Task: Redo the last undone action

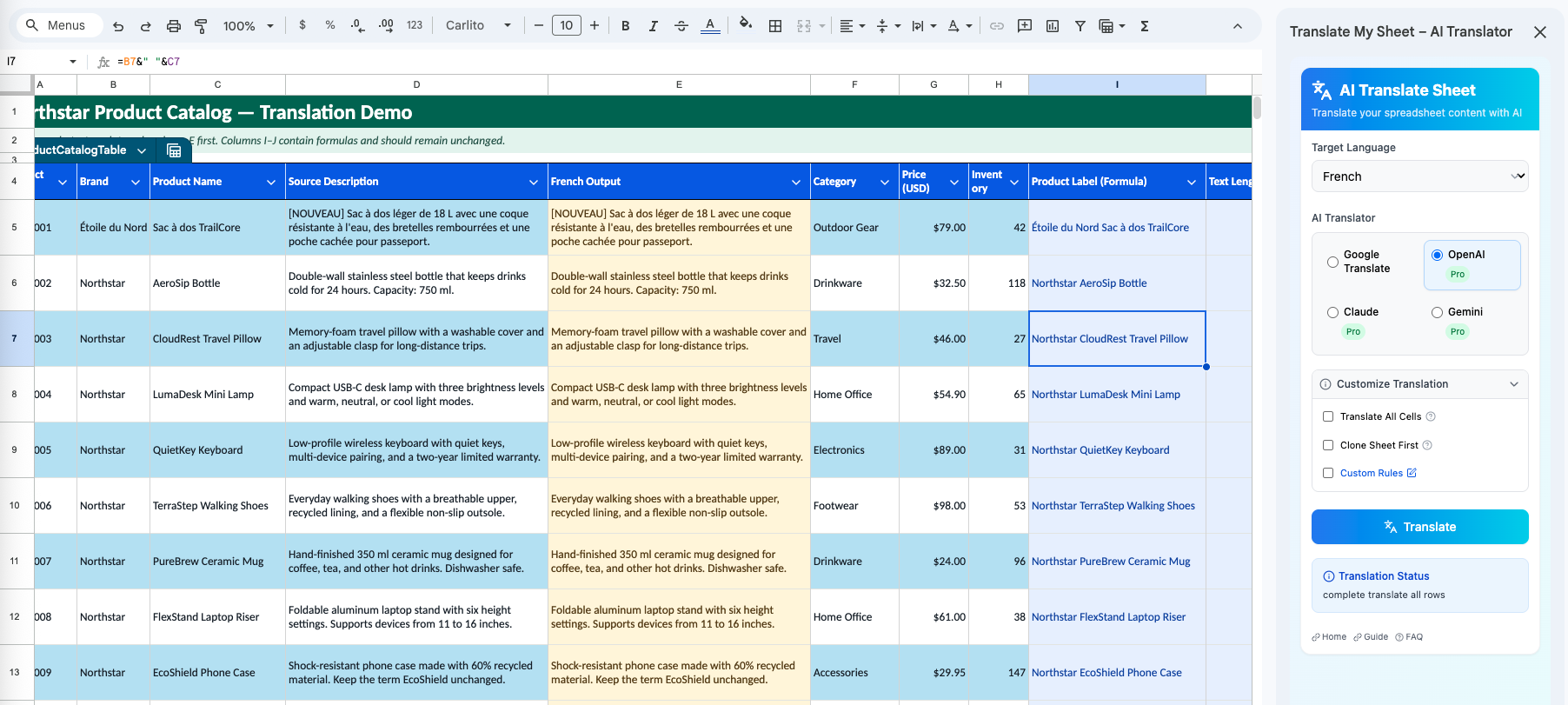Action: [x=146, y=26]
